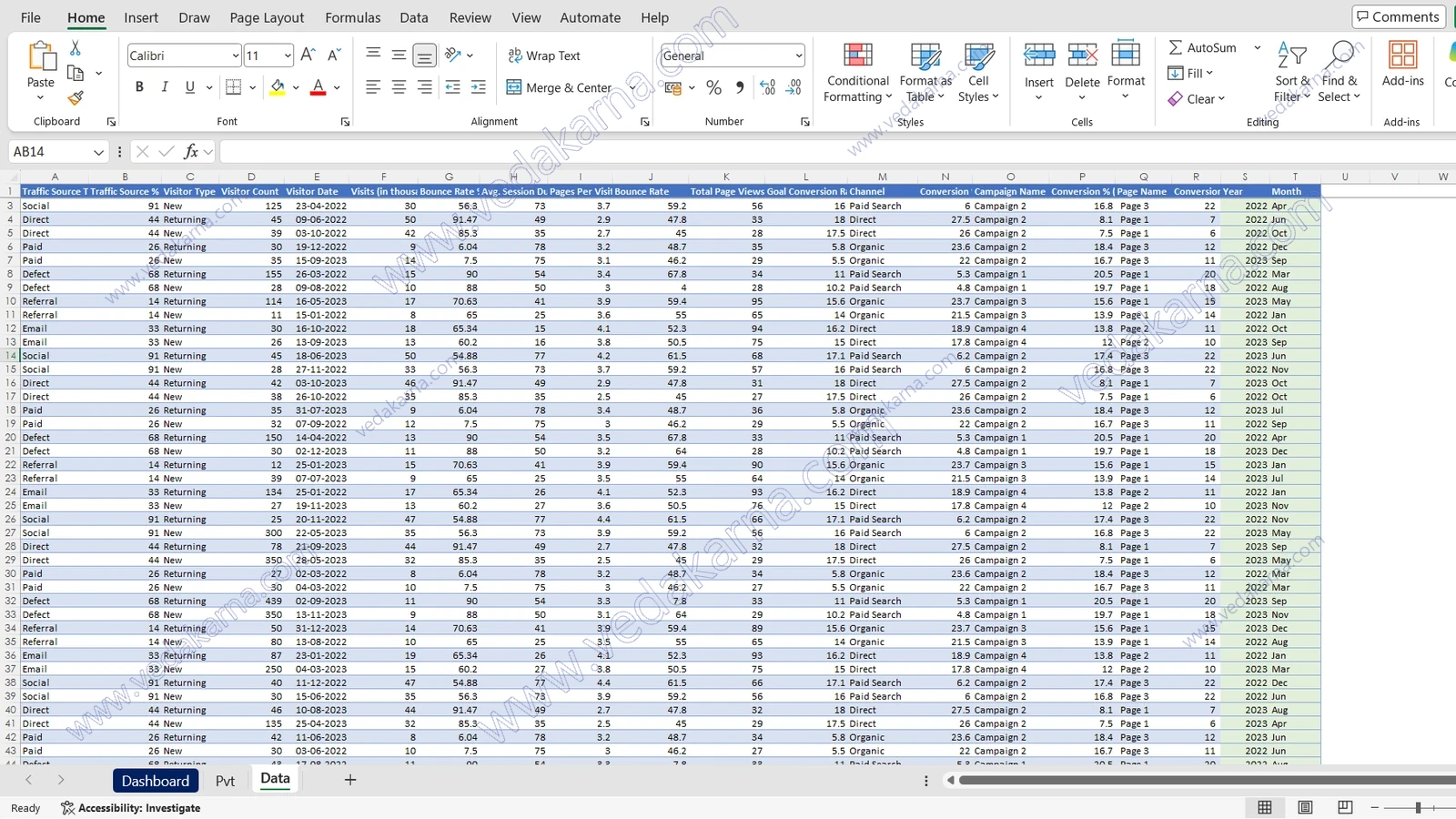Viewport: 1456px width, 819px height.
Task: Click the Format Painter brush icon
Action: (x=76, y=97)
